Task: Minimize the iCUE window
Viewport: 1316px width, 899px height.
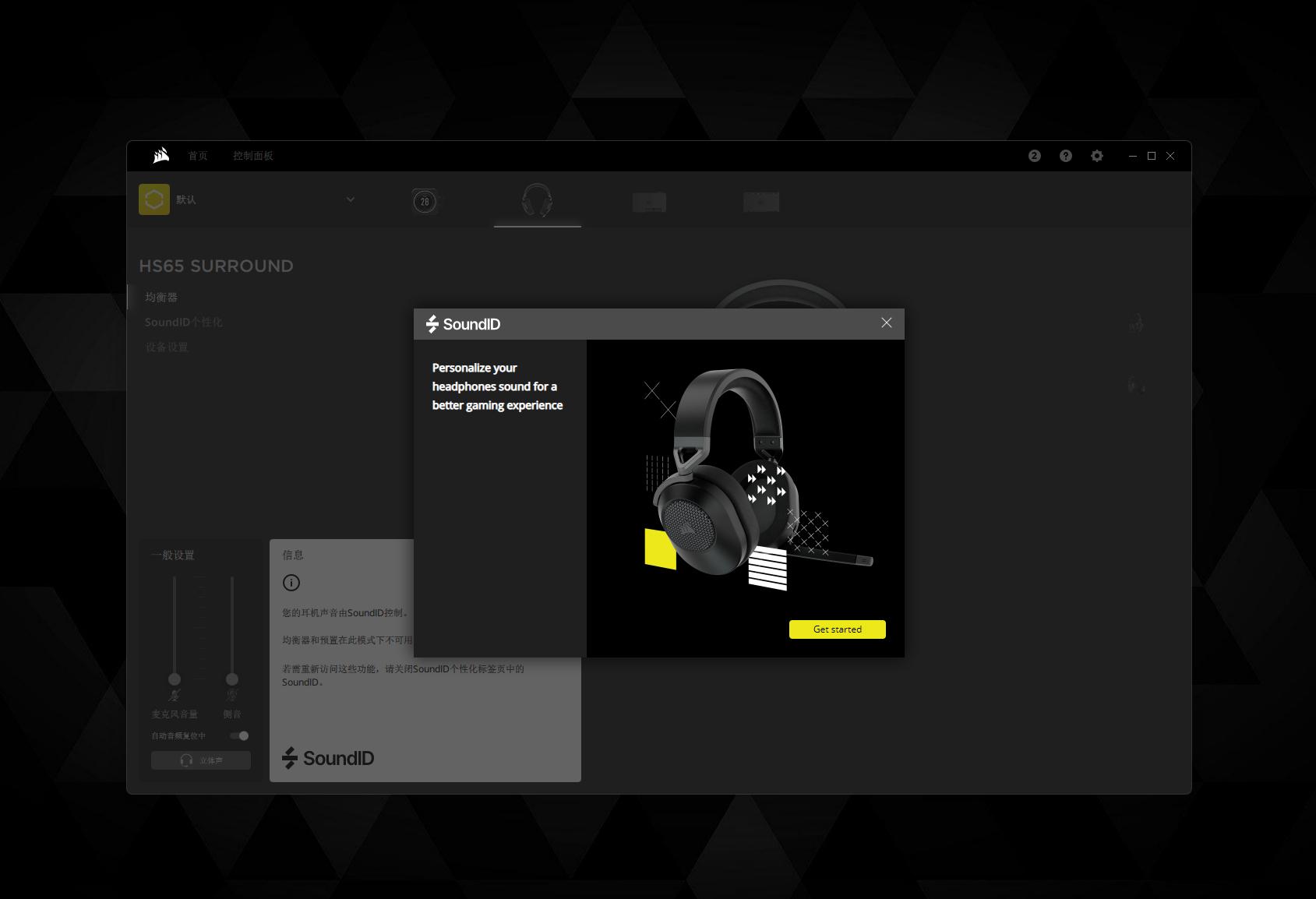Action: click(x=1133, y=156)
